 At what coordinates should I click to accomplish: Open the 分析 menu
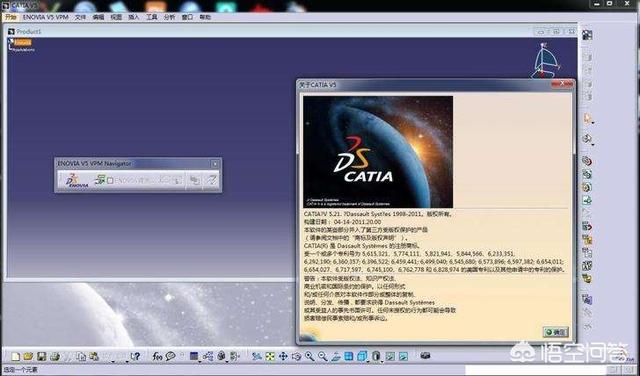coord(169,17)
